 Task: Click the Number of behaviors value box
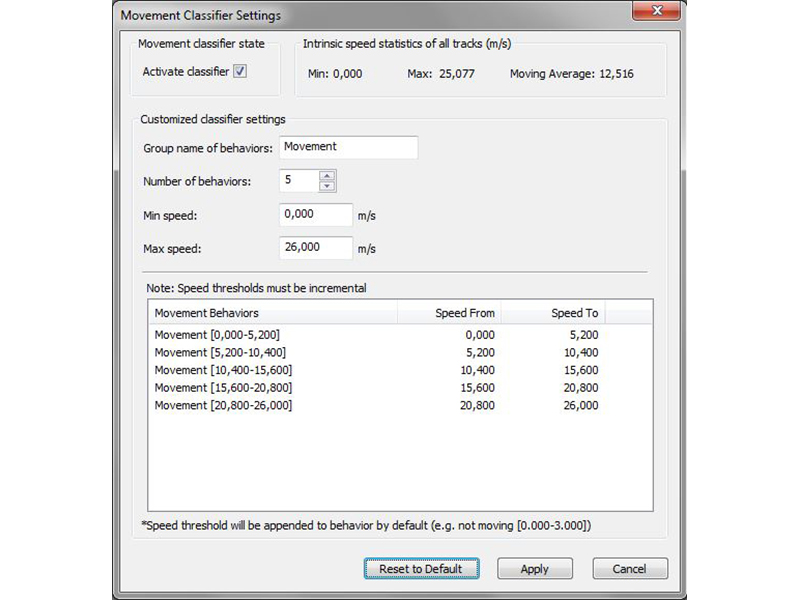(298, 181)
